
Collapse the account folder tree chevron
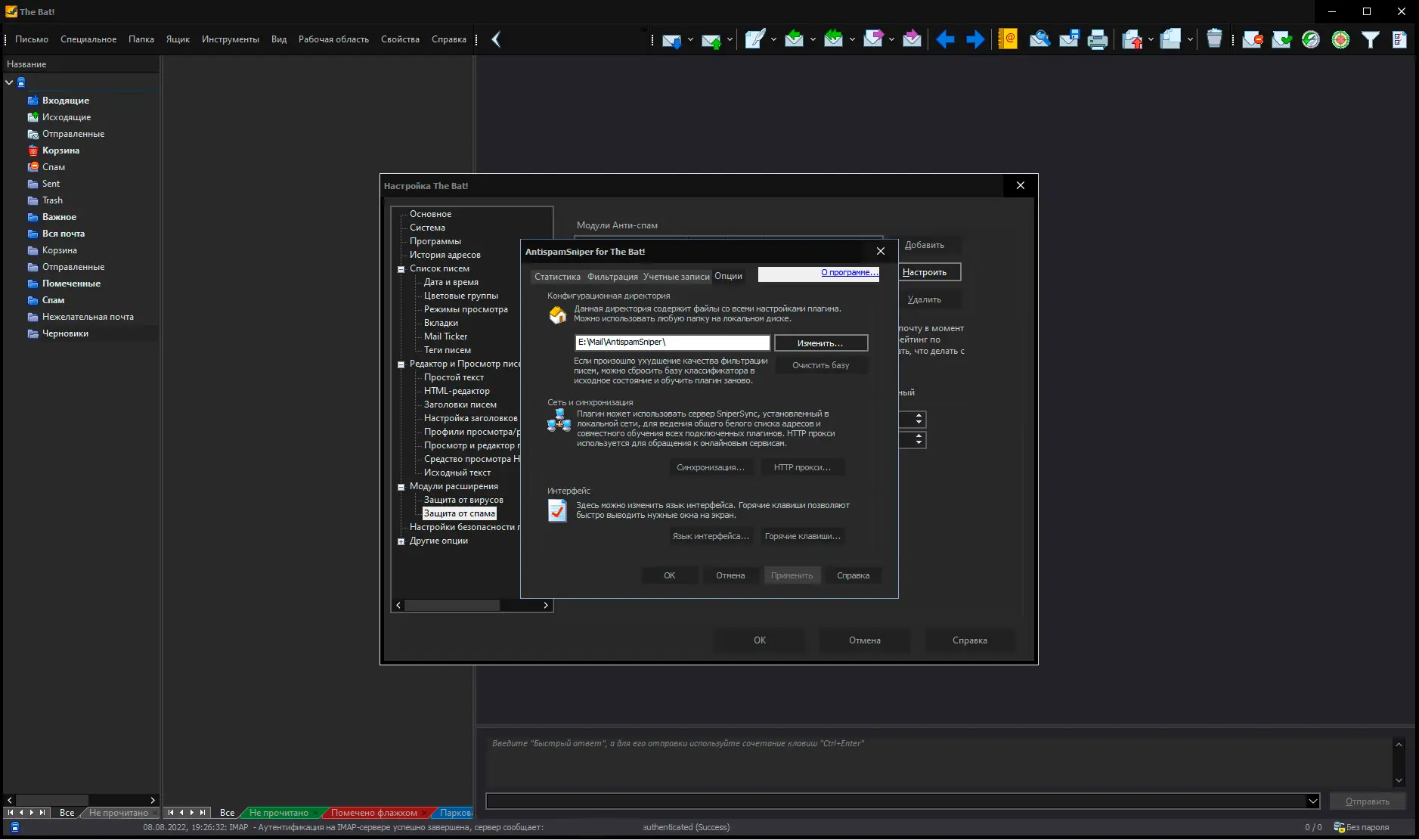(9, 82)
